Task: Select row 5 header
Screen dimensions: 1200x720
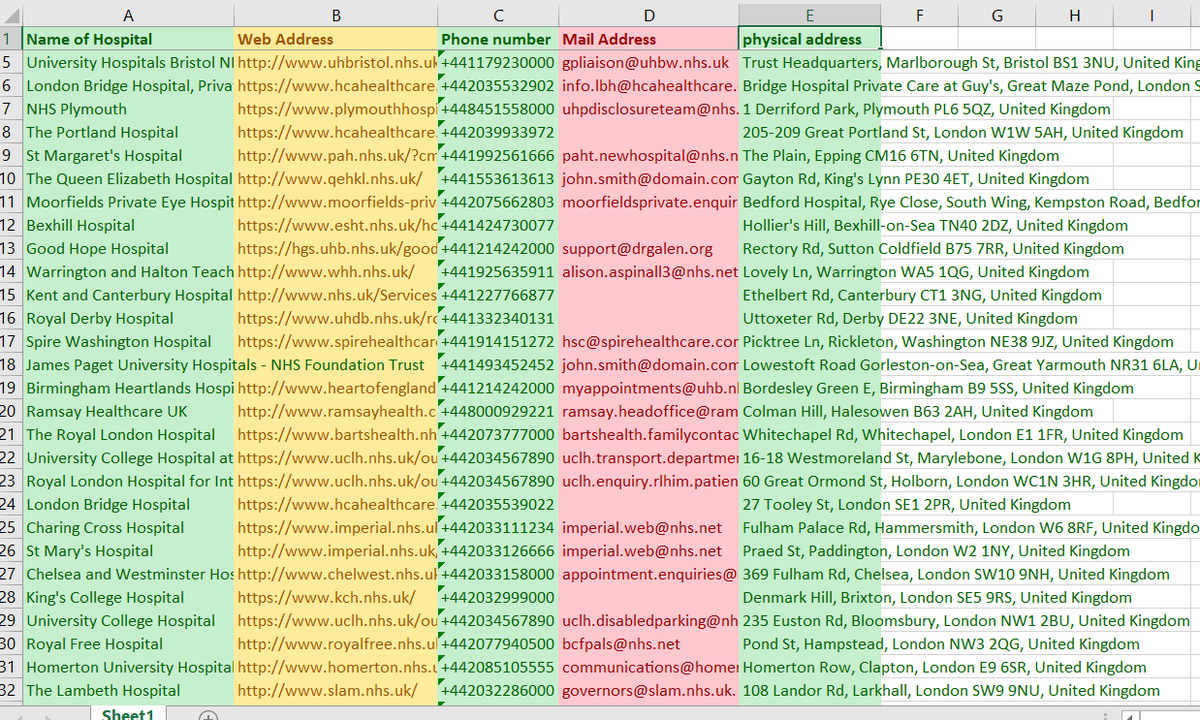Action: point(10,62)
